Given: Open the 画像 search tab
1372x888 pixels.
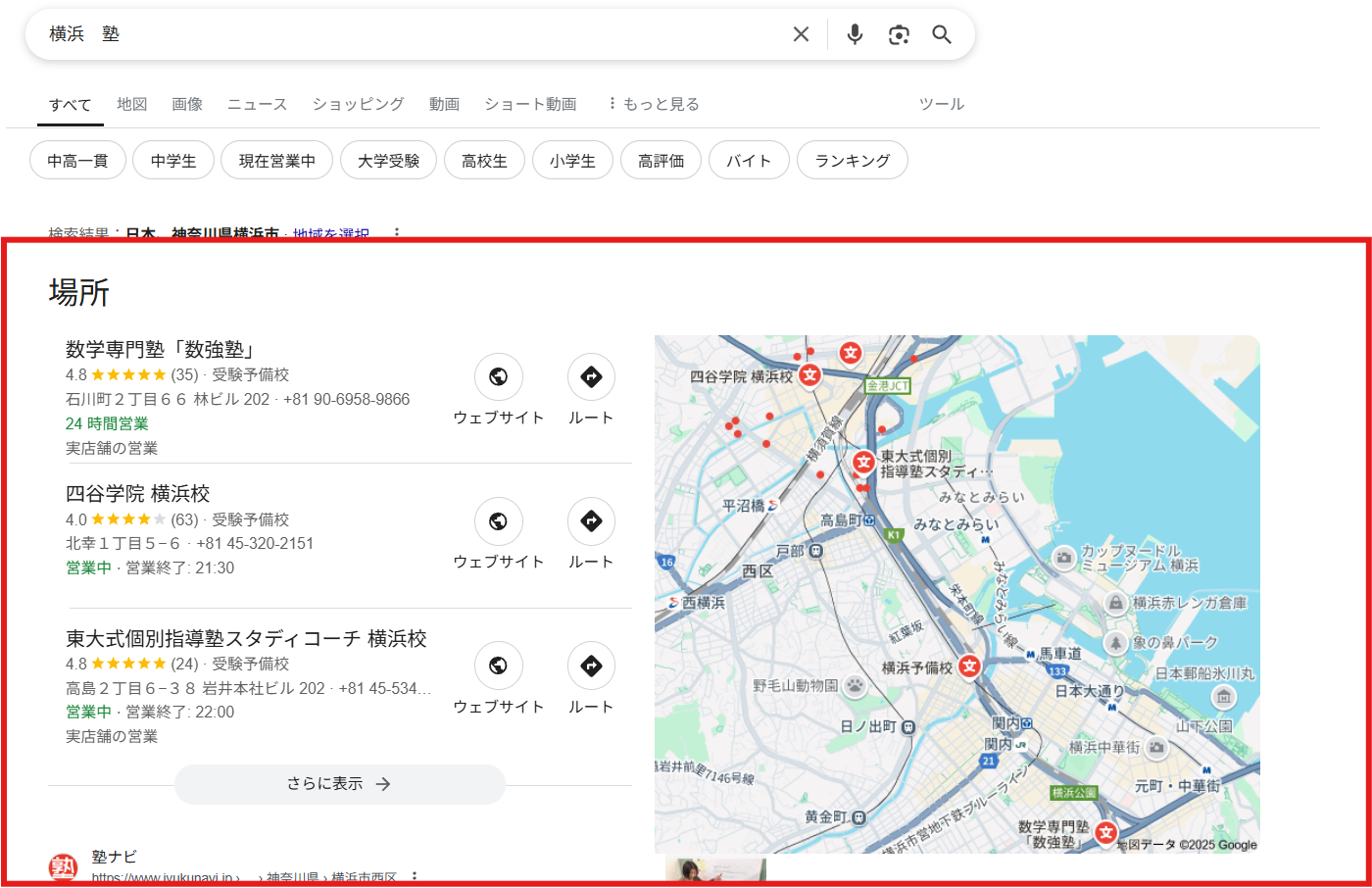Looking at the screenshot, I should pos(186,103).
